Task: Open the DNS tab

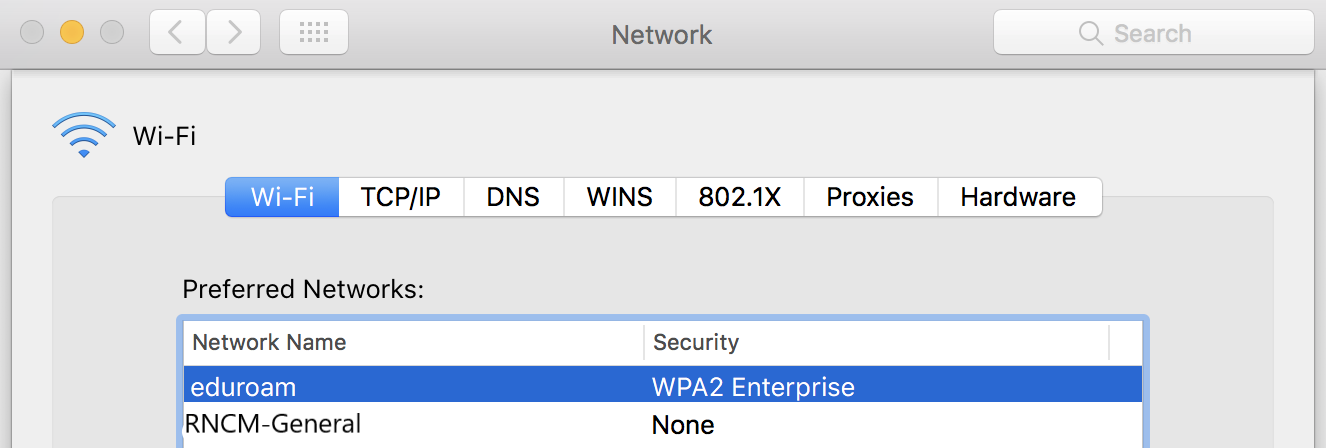Action: pos(513,197)
